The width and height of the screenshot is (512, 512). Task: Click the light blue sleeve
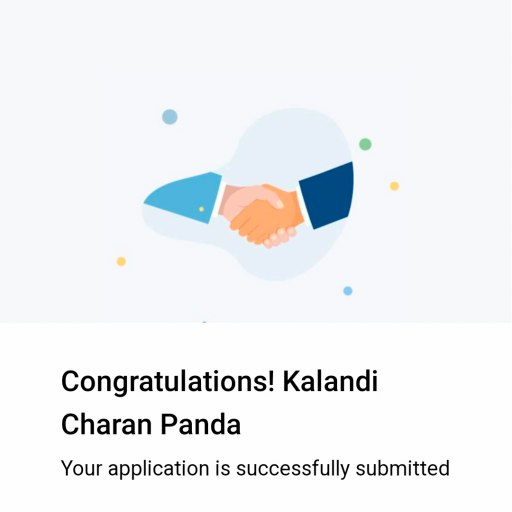coord(183,198)
